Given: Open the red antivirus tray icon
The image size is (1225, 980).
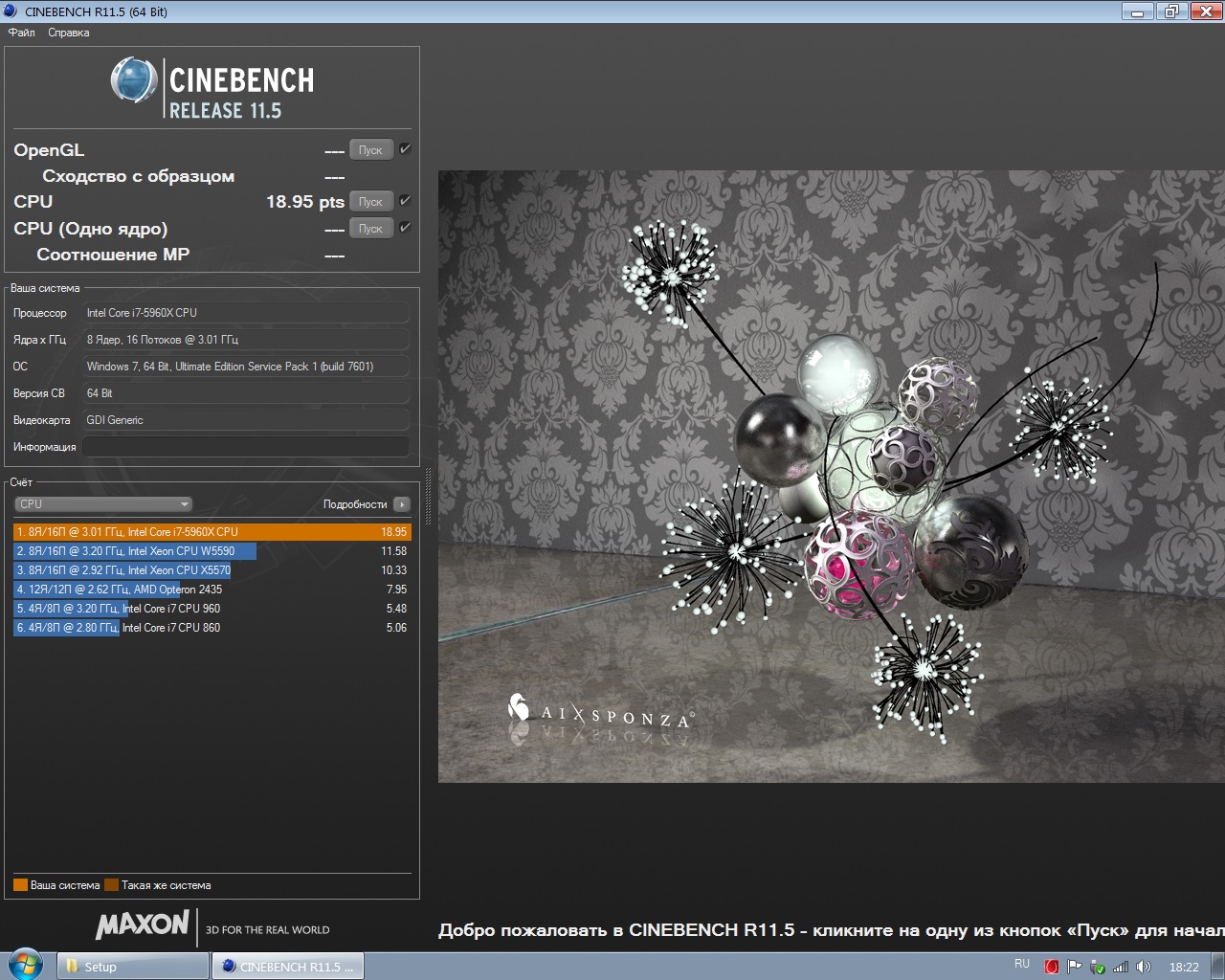Looking at the screenshot, I should click(x=1052, y=967).
